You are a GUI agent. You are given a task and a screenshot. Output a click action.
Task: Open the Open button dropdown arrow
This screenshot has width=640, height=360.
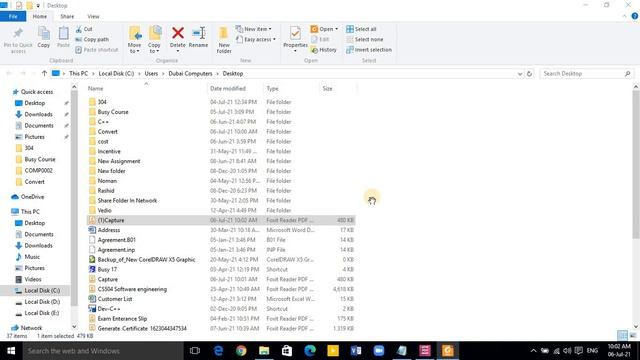point(336,29)
